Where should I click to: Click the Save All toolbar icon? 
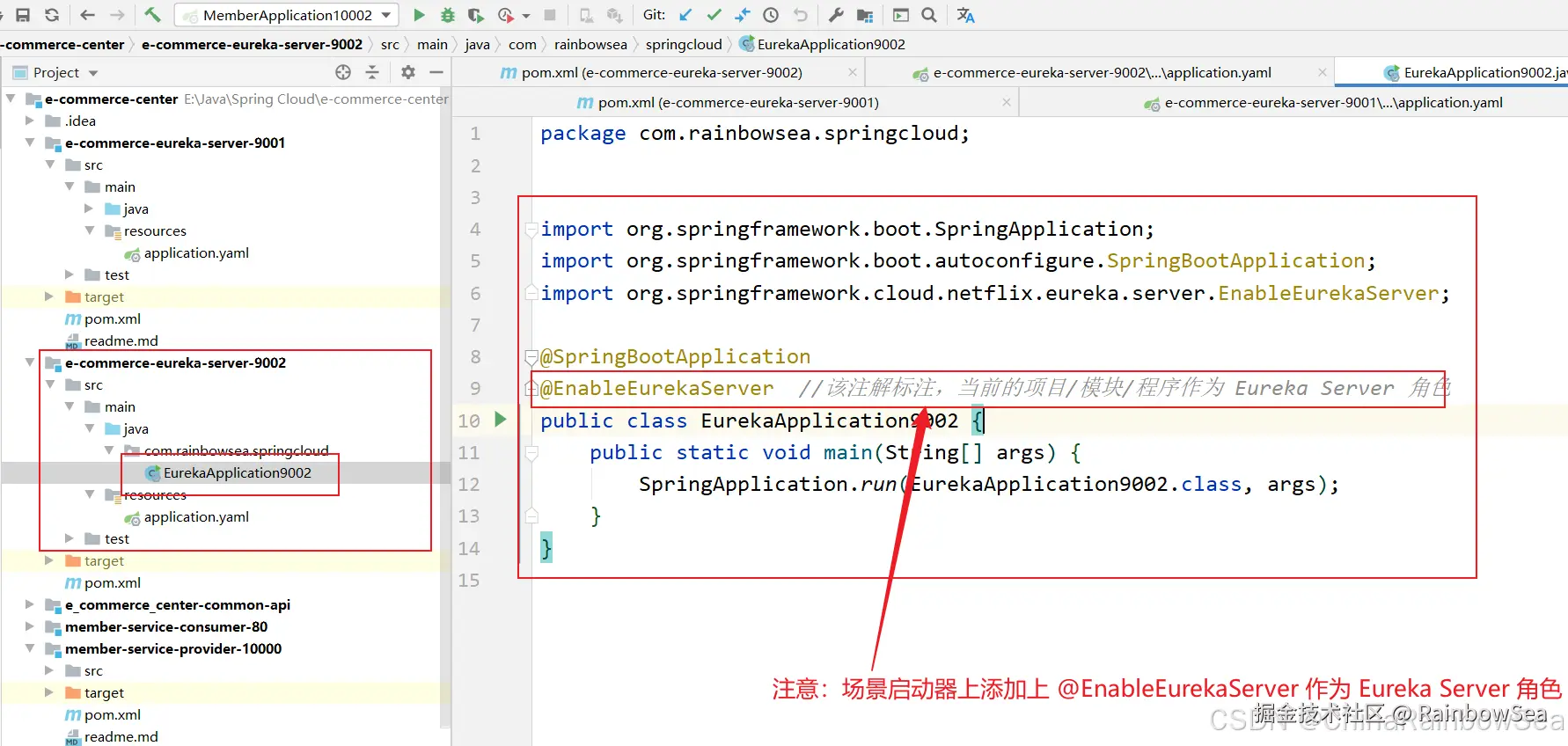[x=23, y=15]
